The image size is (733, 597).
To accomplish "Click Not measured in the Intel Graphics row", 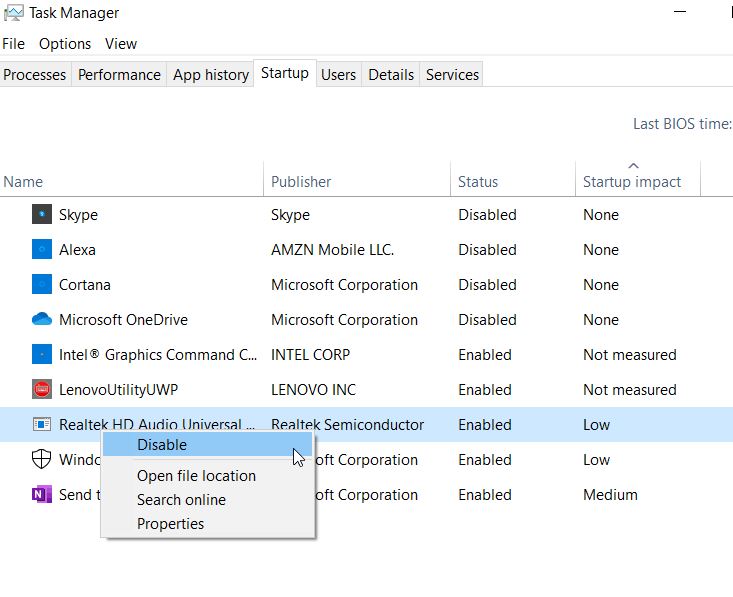I will coord(630,355).
